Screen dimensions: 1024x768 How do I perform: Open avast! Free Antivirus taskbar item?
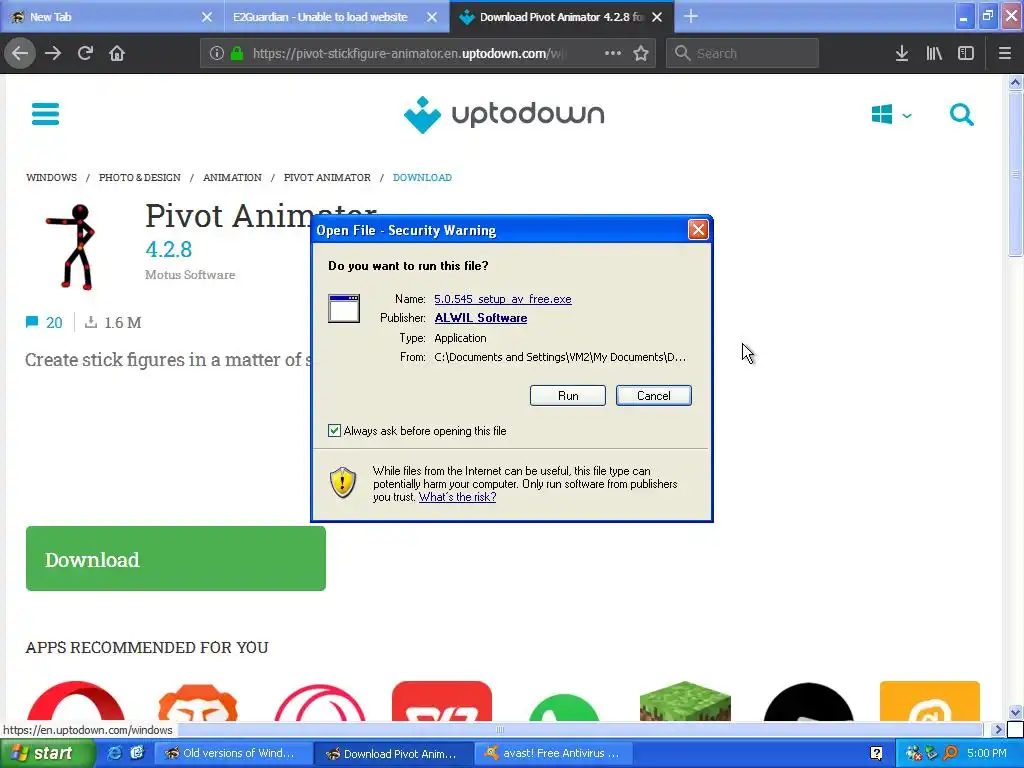[x=552, y=753]
